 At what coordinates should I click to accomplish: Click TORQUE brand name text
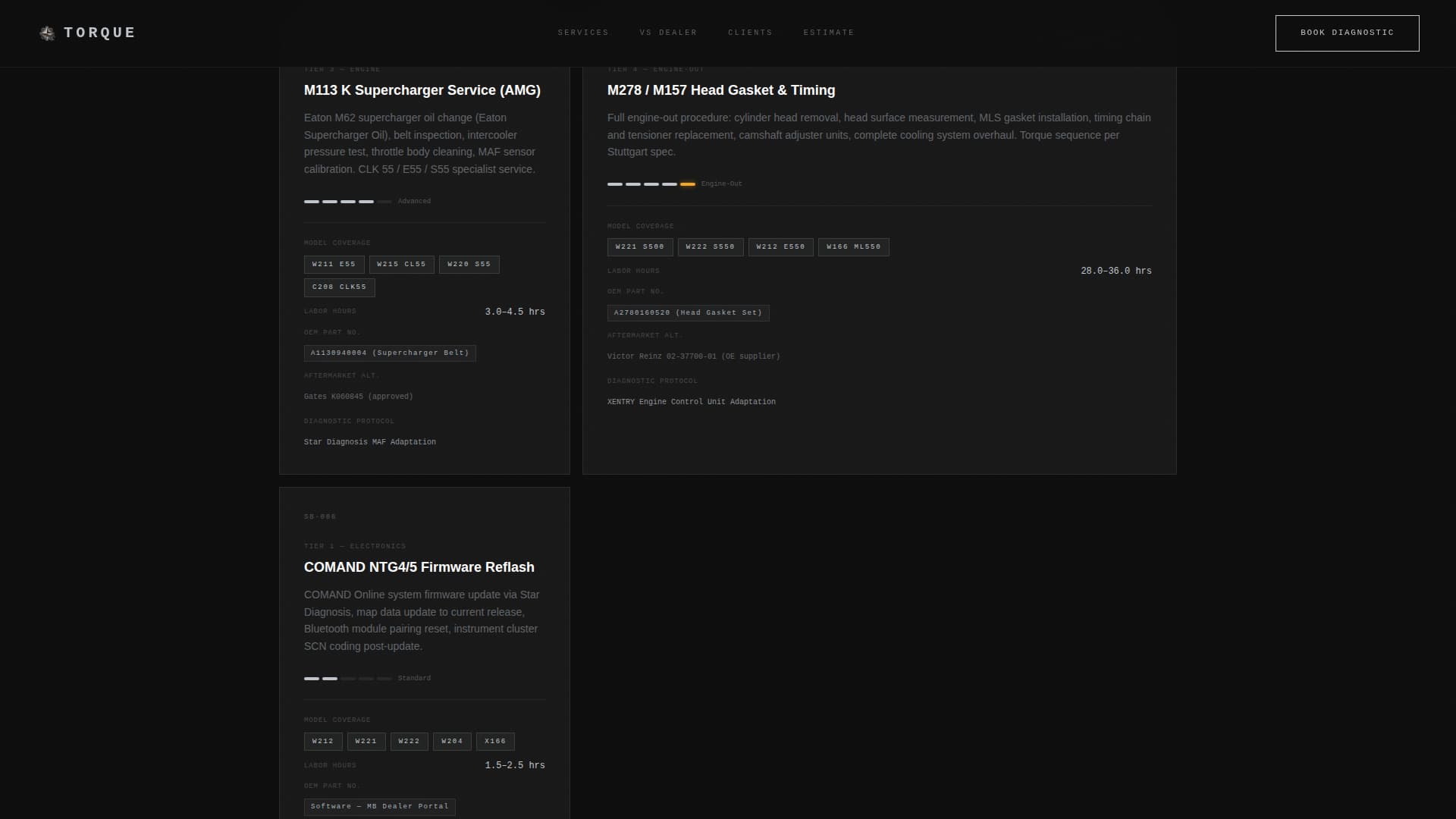click(x=99, y=33)
